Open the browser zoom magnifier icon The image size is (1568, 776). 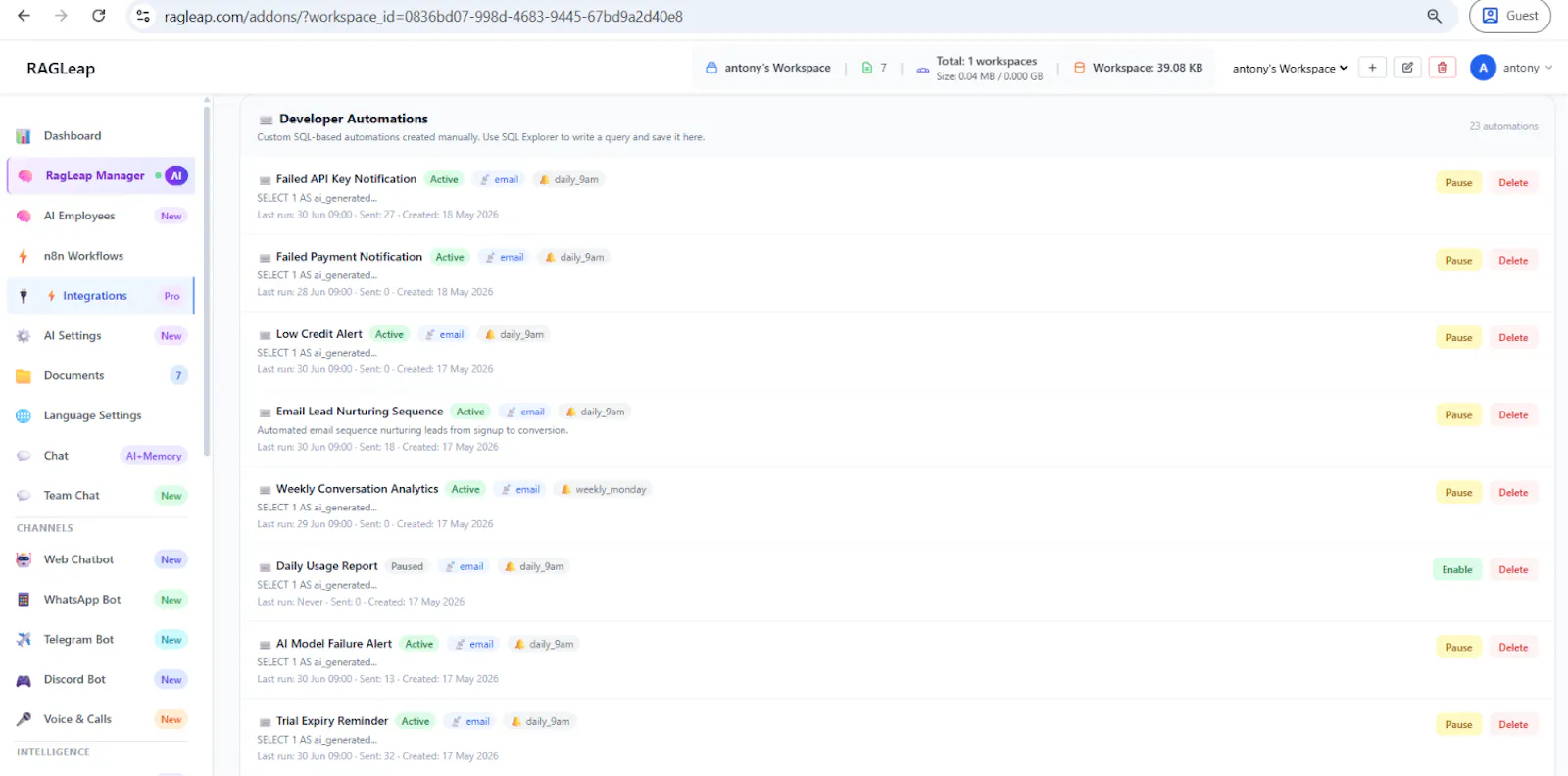[1434, 16]
